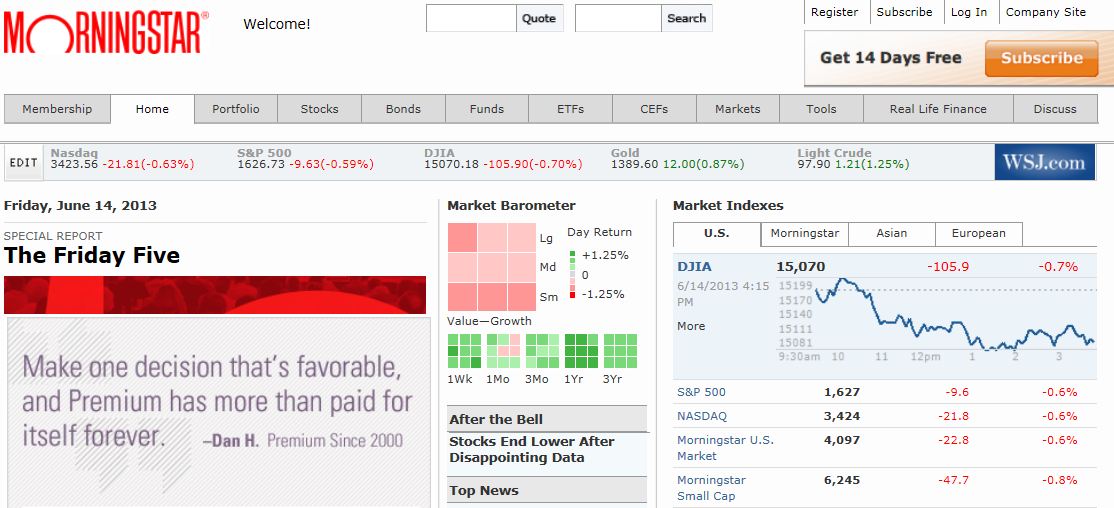Open the Company Site link
1114x508 pixels.
tap(1046, 12)
